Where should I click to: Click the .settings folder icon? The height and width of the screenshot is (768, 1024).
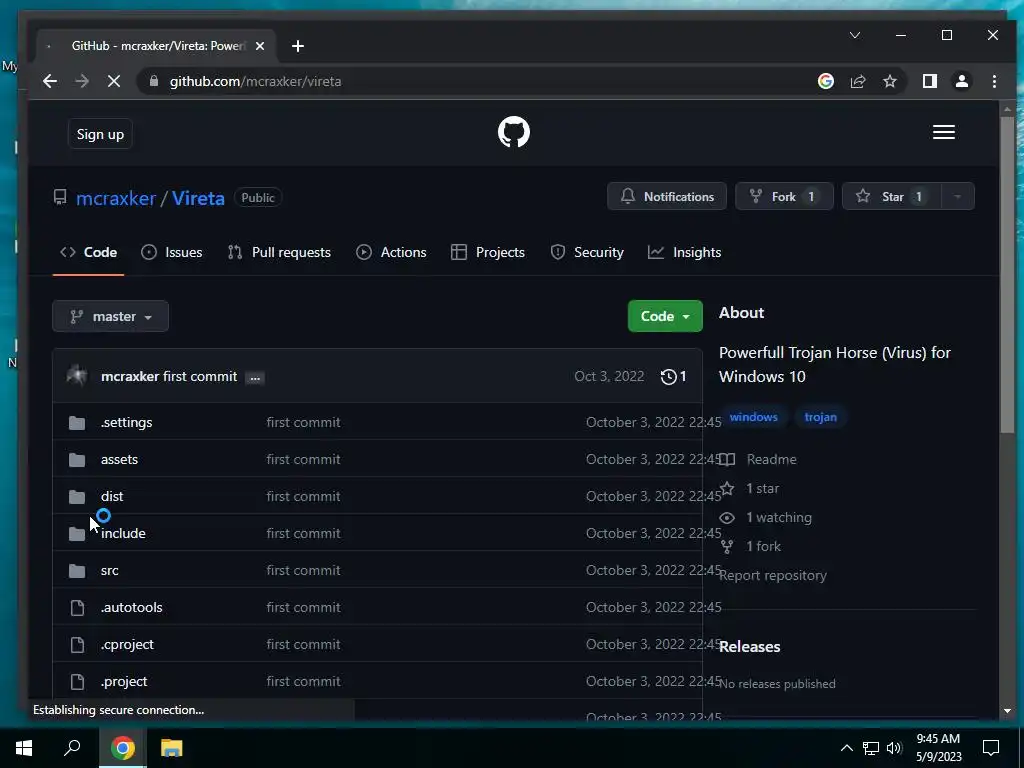77,423
